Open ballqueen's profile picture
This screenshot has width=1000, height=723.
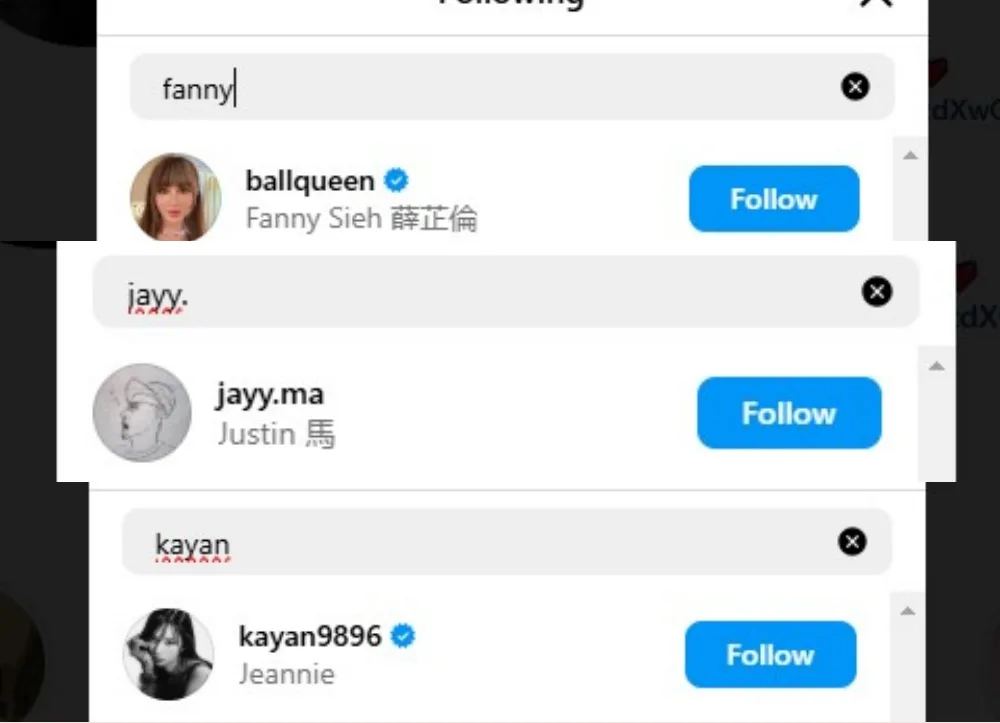click(x=175, y=198)
